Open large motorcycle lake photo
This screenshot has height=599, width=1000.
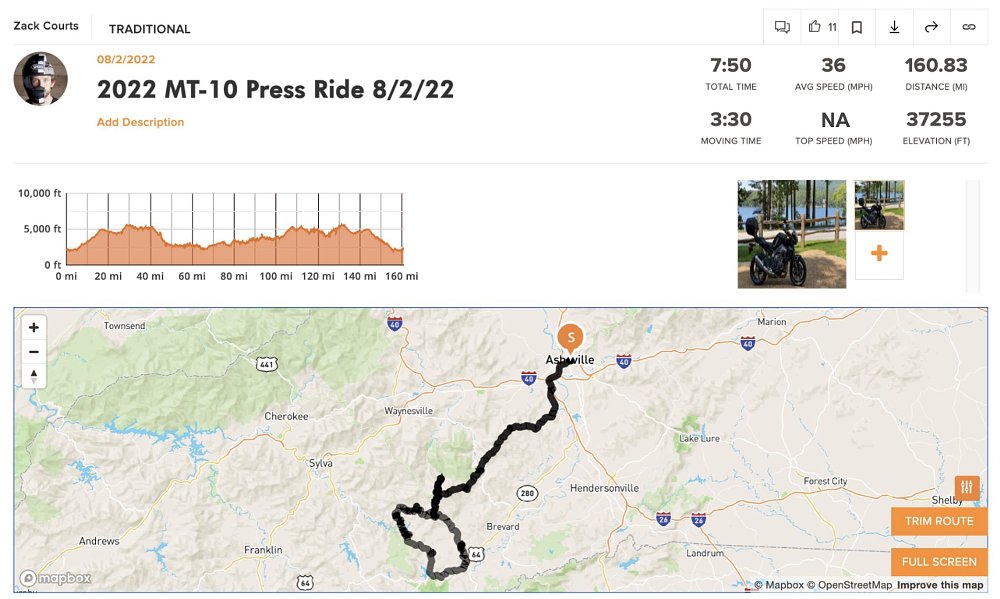(x=791, y=234)
